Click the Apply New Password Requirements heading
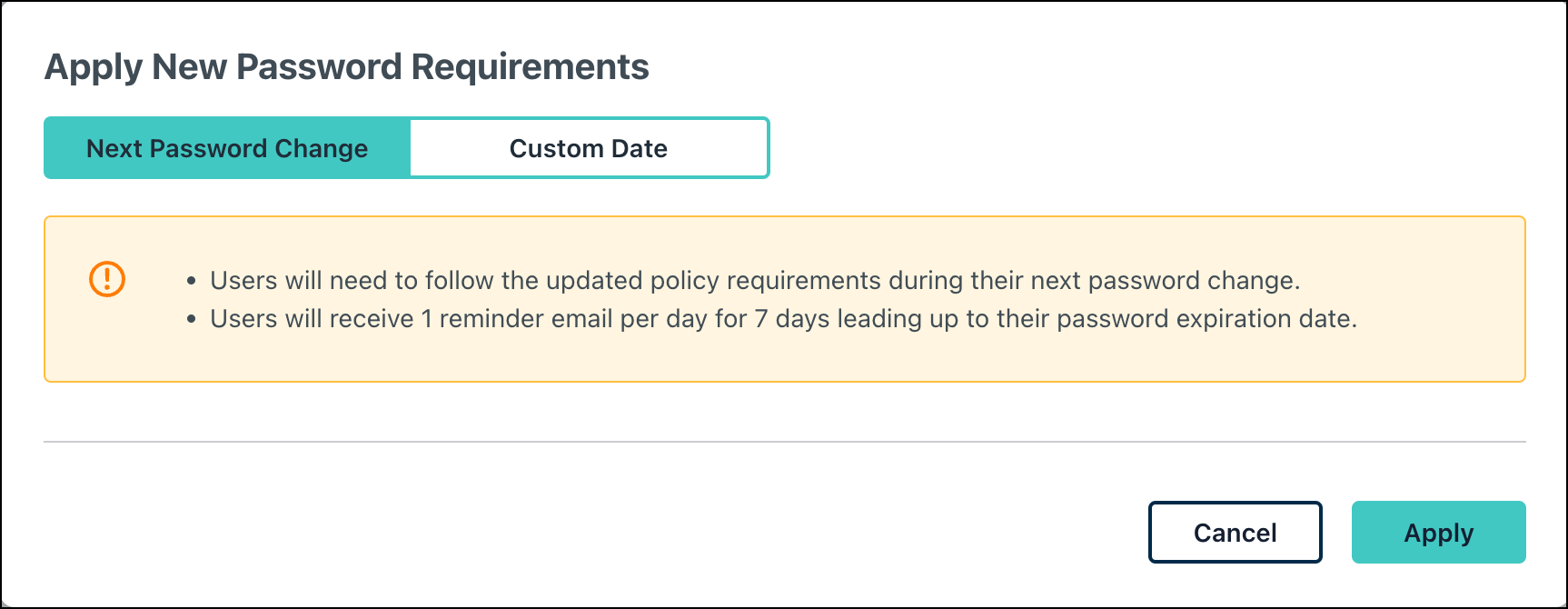Viewport: 1568px width, 609px height. pyautogui.click(x=346, y=67)
